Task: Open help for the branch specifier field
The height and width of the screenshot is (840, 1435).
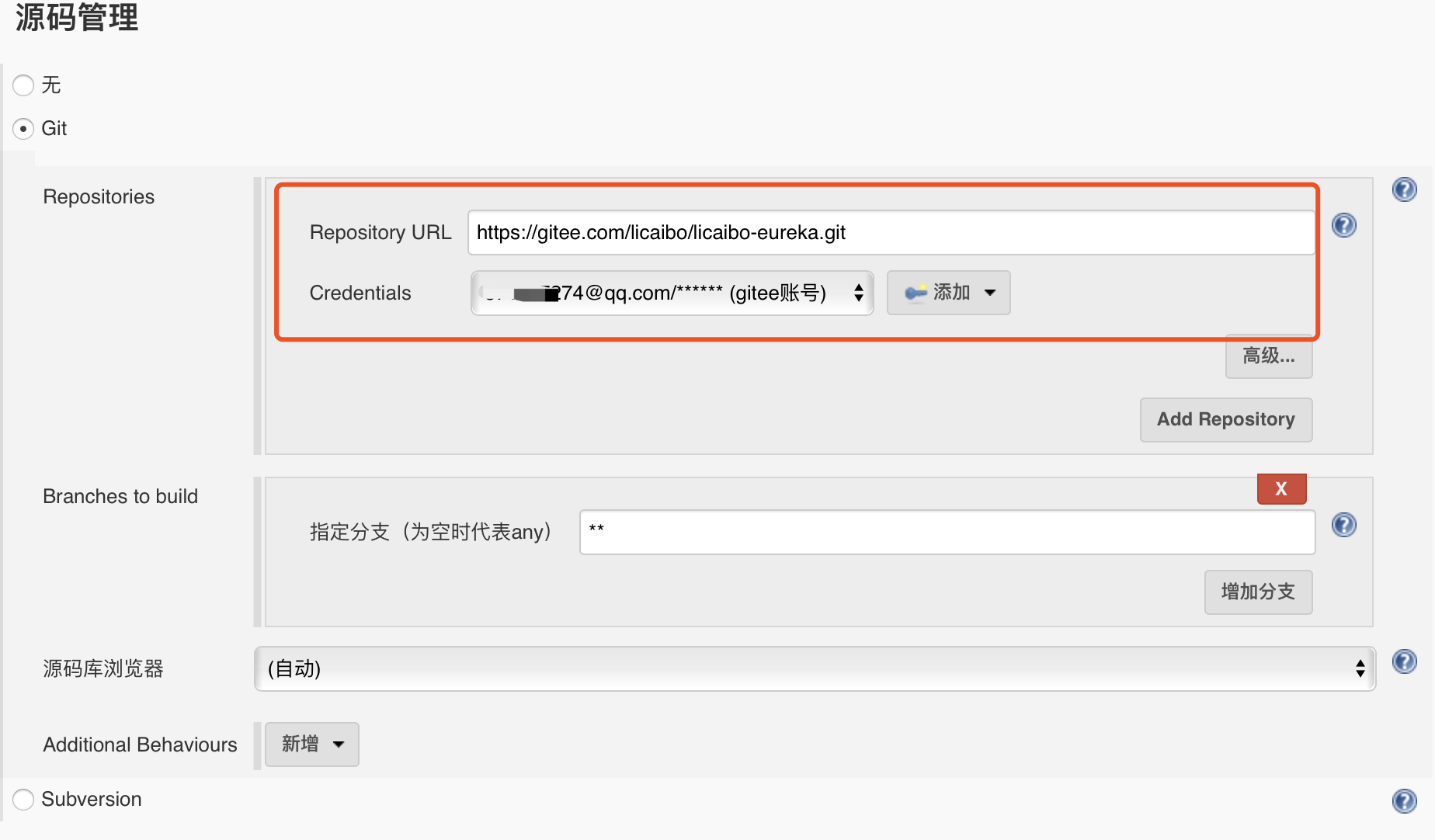Action: pyautogui.click(x=1343, y=525)
